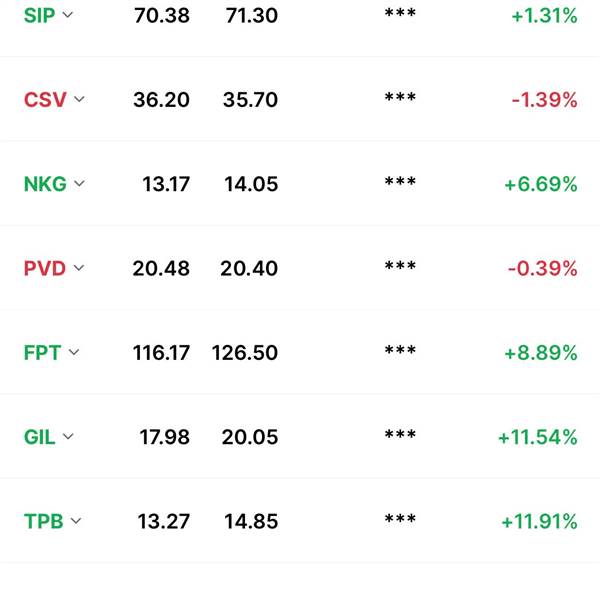The width and height of the screenshot is (600, 600).
Task: Tap the +6.69% gain on NKG
Action: pos(541,184)
